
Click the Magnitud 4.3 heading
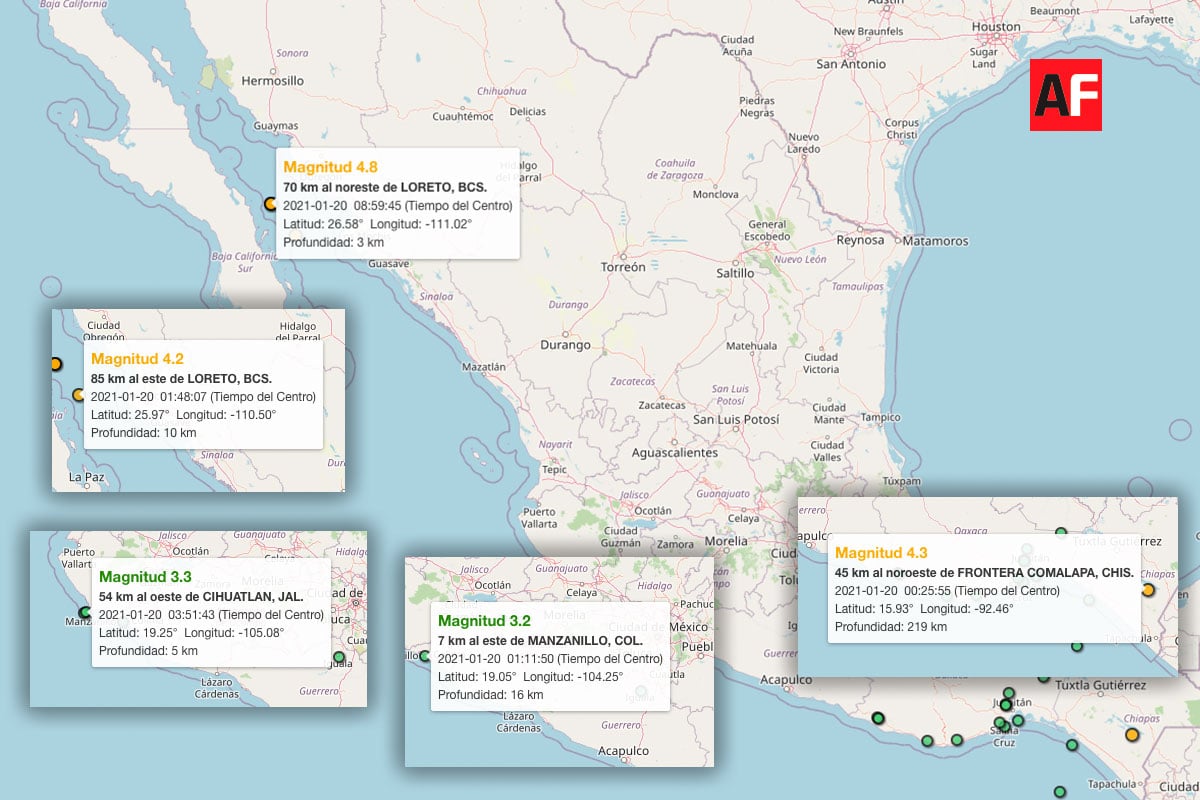pyautogui.click(x=882, y=553)
